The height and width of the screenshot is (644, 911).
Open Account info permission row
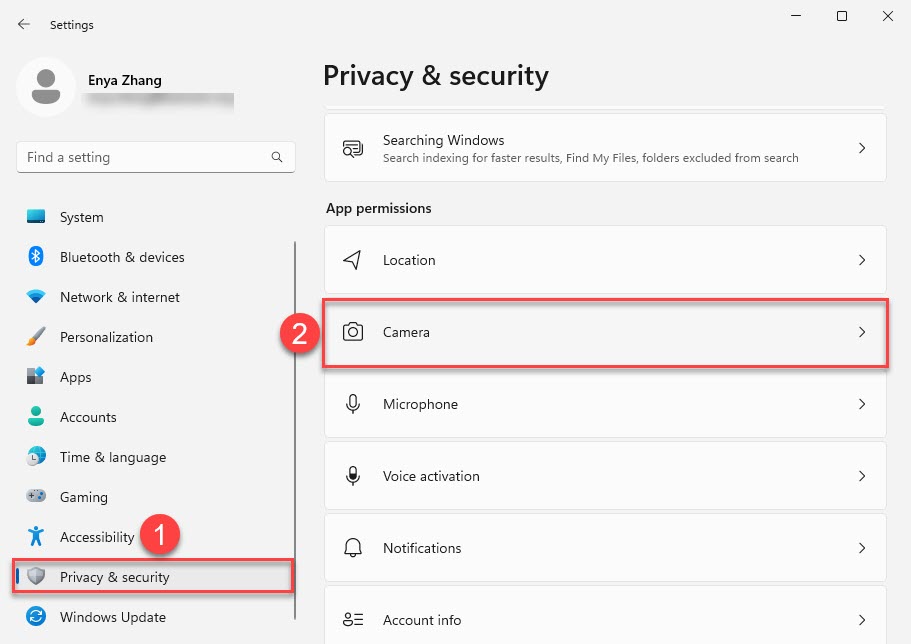point(605,620)
